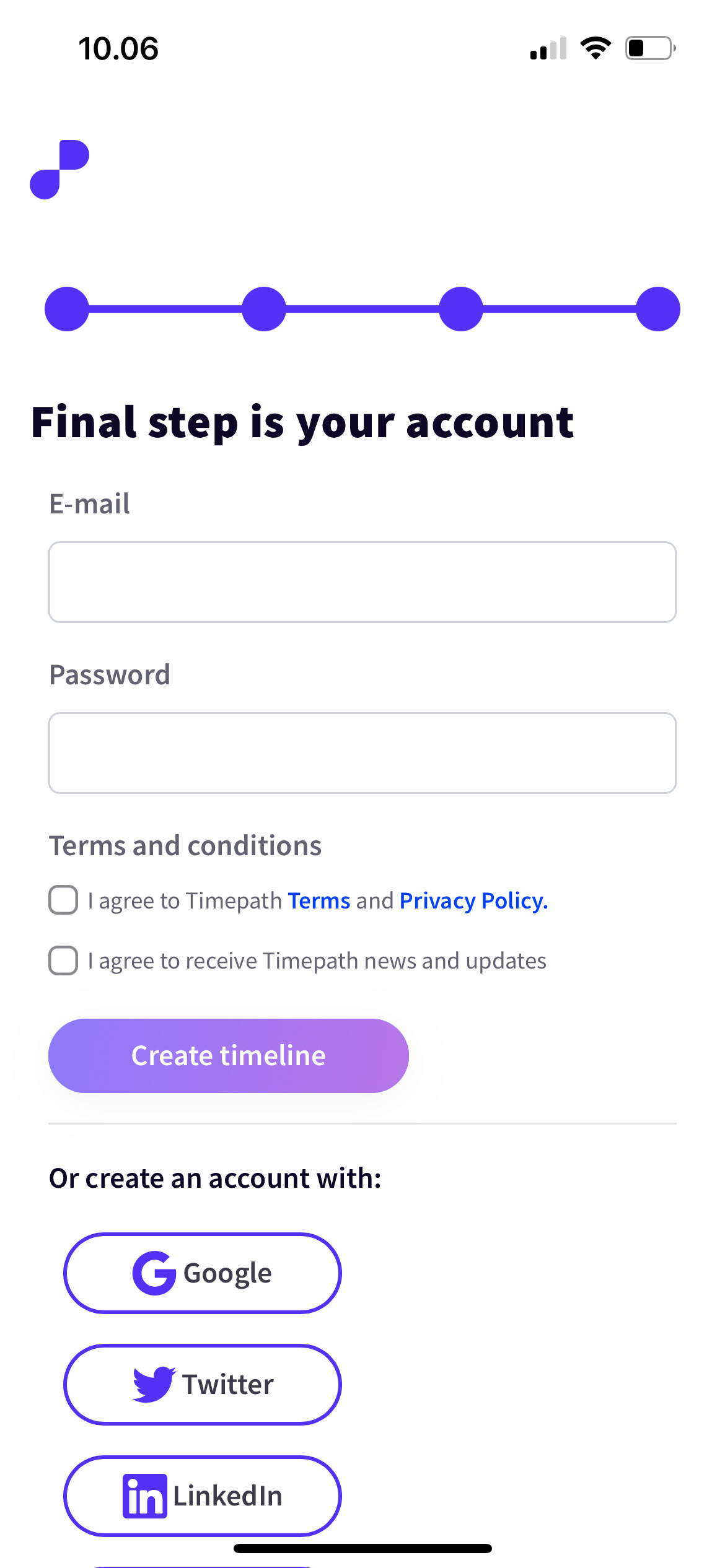The width and height of the screenshot is (725, 1568).
Task: Focus the Password input field
Action: click(x=362, y=753)
